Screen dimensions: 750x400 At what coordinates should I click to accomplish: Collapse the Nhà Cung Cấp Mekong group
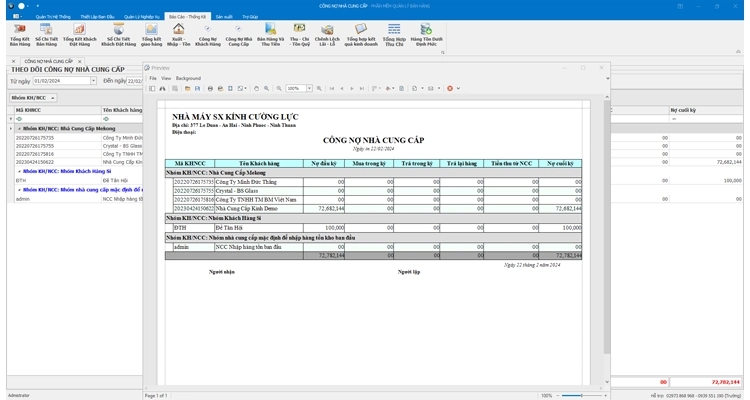(x=19, y=128)
